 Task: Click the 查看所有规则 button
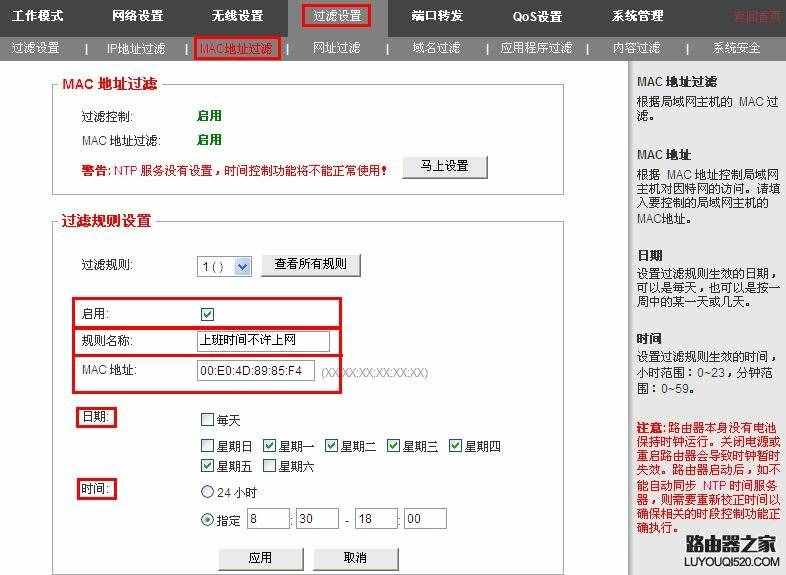click(x=311, y=265)
